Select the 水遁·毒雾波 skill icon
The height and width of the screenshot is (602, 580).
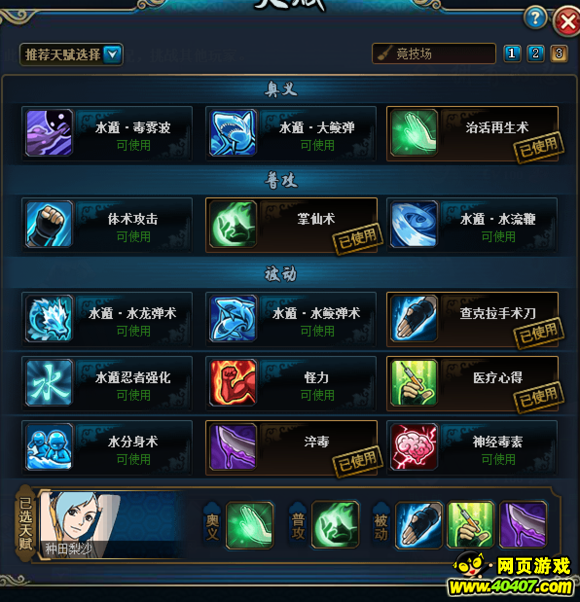[x=49, y=133]
